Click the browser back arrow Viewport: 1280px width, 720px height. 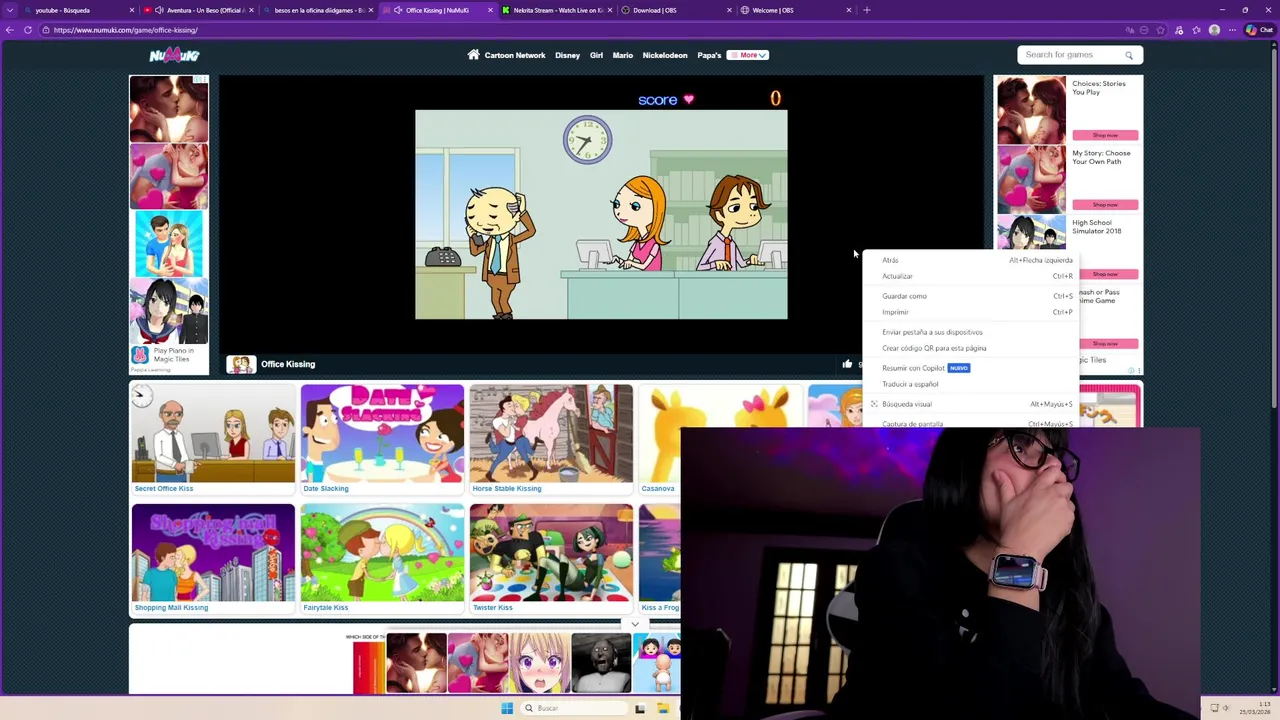point(10,30)
